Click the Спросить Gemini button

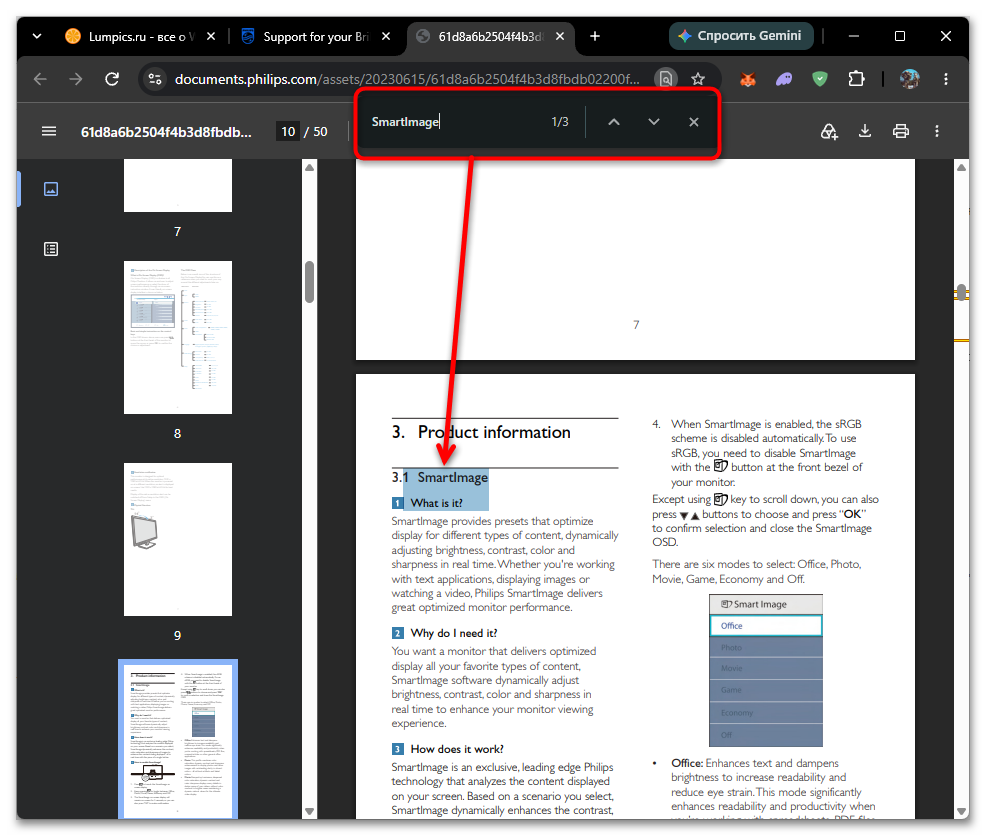coord(741,36)
